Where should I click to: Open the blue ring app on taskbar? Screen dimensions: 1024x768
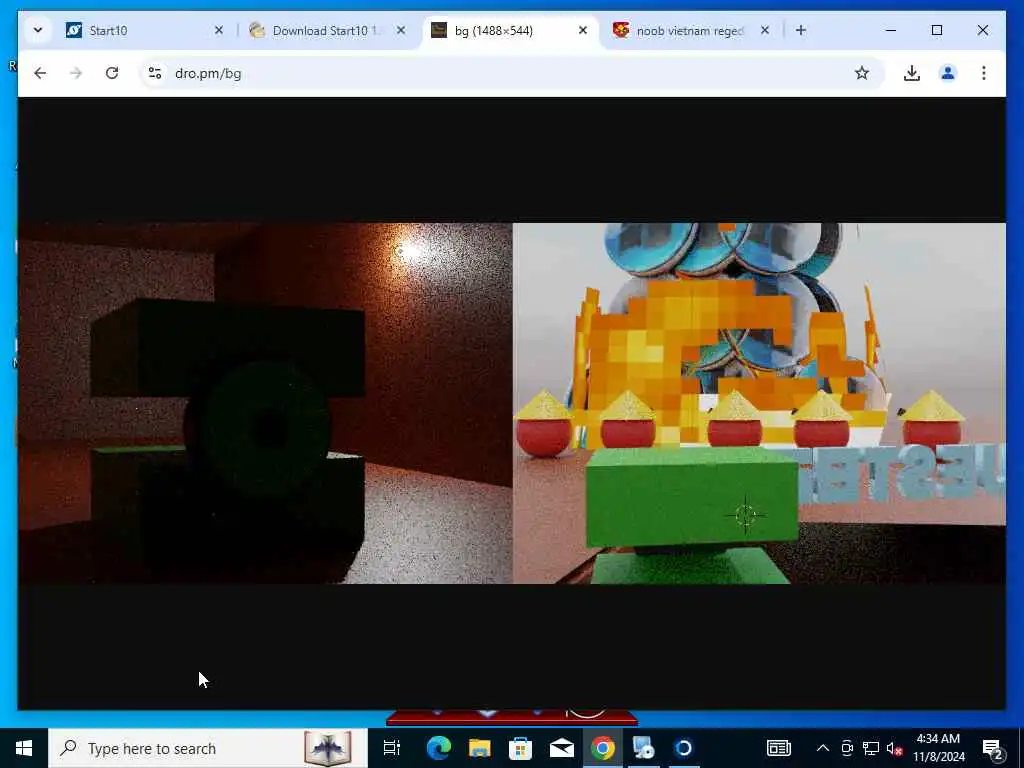[x=684, y=748]
